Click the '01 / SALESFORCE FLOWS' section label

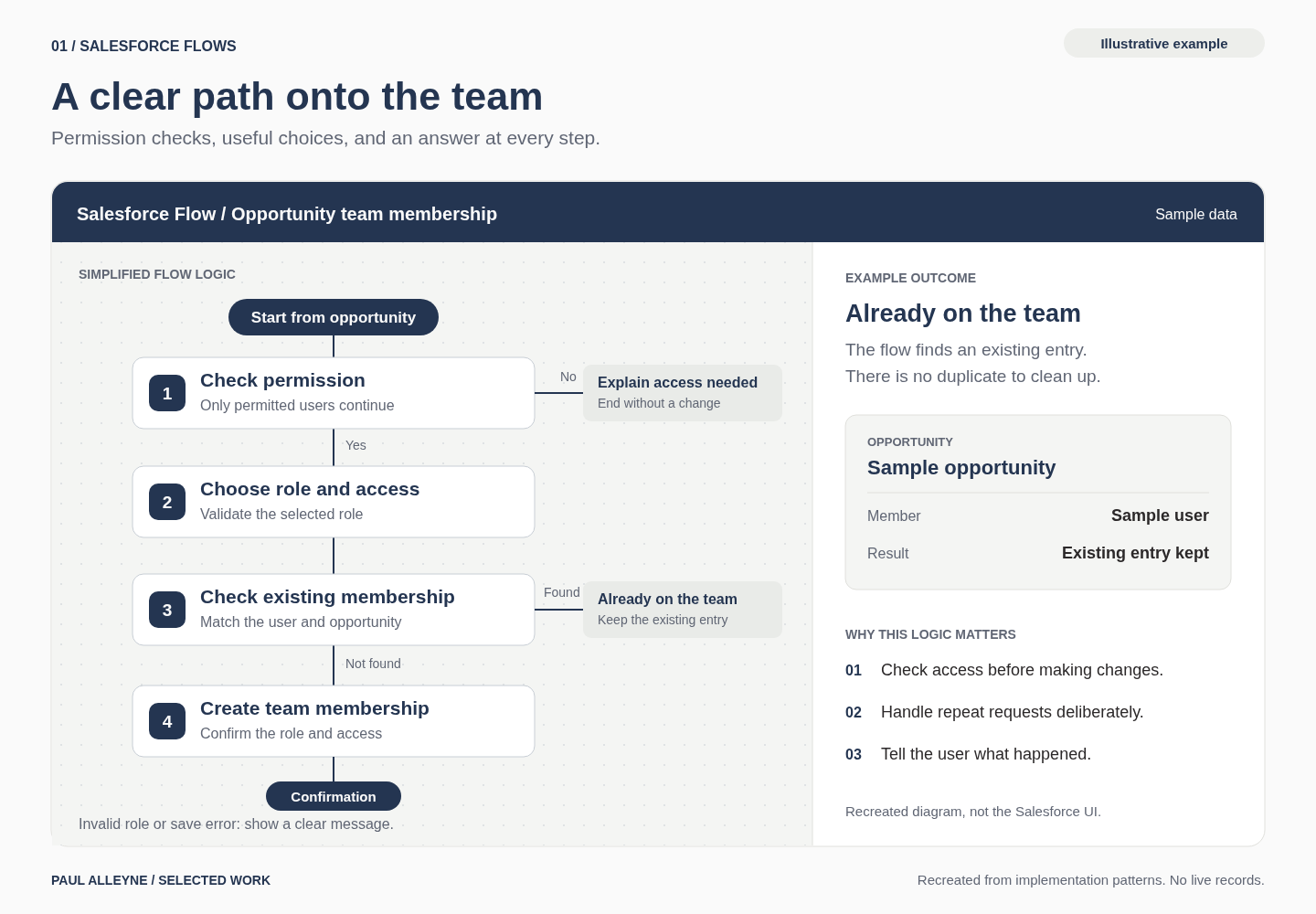[143, 46]
